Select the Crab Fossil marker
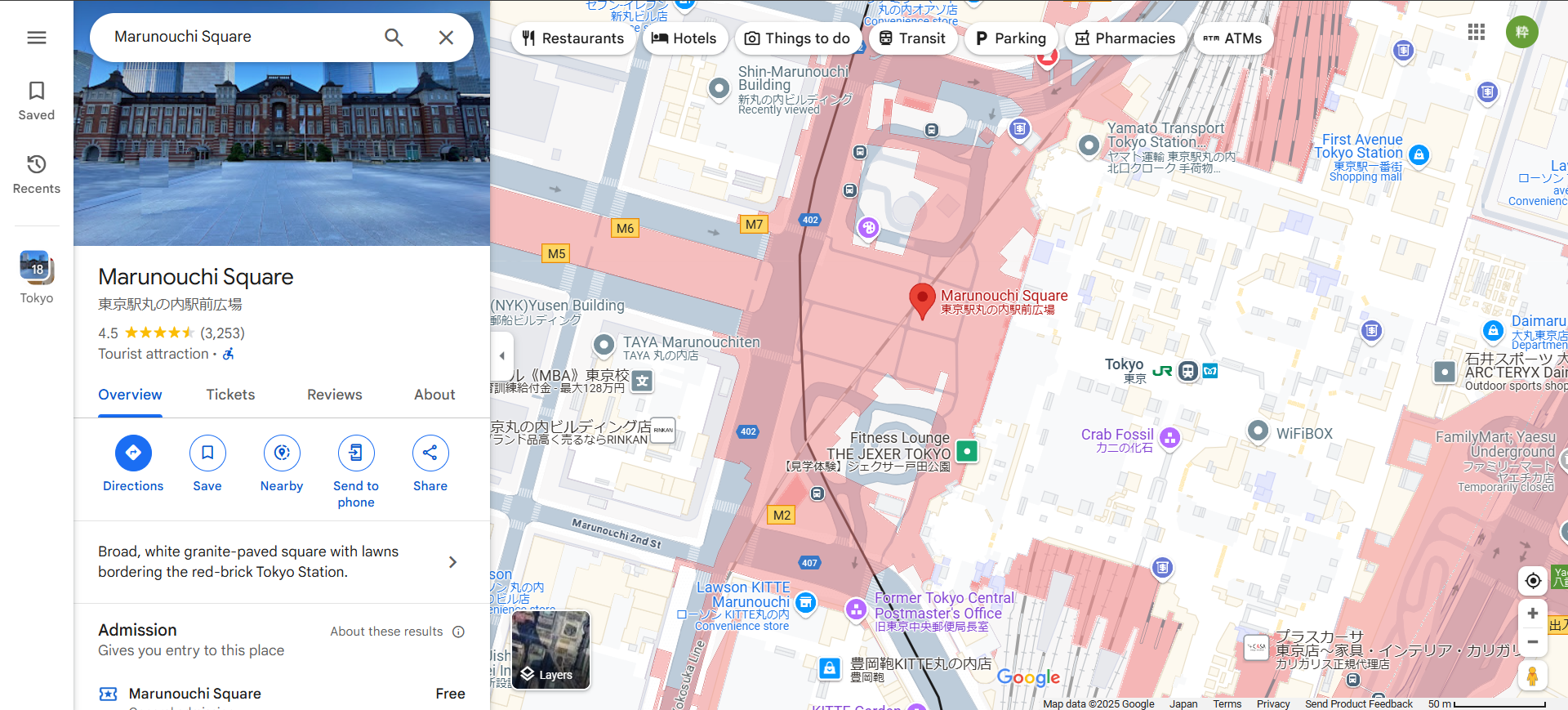Image resolution: width=1568 pixels, height=710 pixels. point(1170,438)
